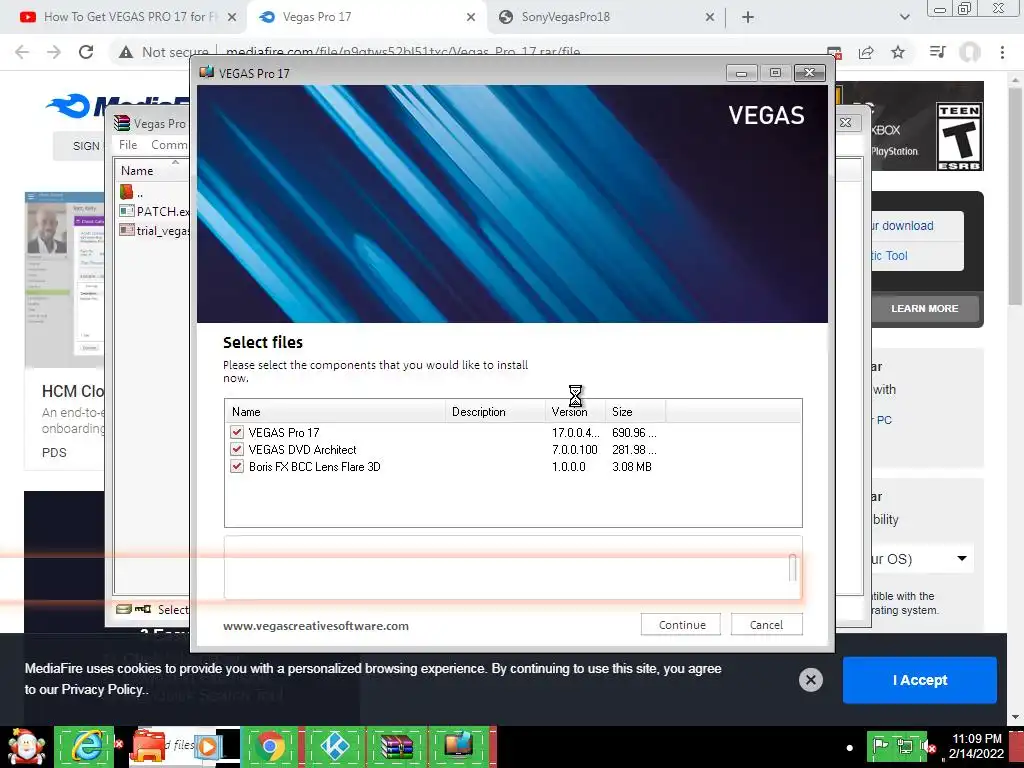Open Kodi from the taskbar
1024x768 pixels.
click(x=334, y=747)
